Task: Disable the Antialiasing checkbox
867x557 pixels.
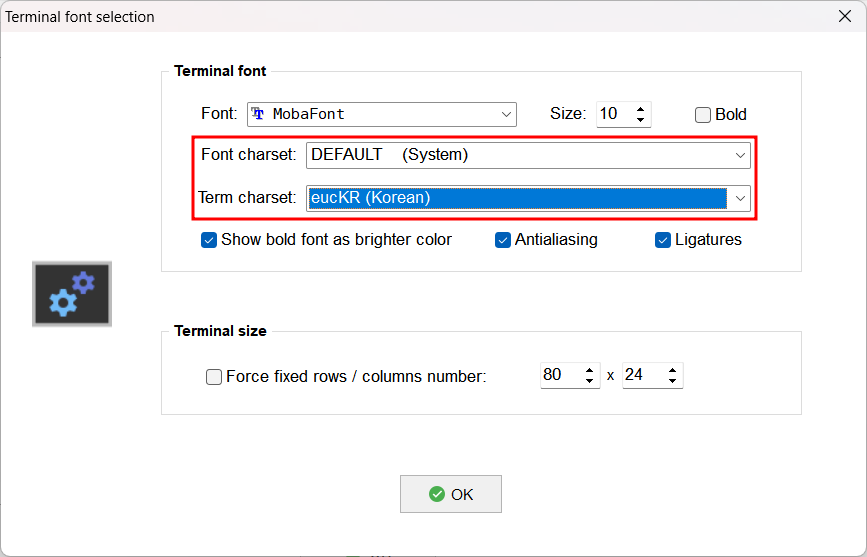Action: (503, 240)
